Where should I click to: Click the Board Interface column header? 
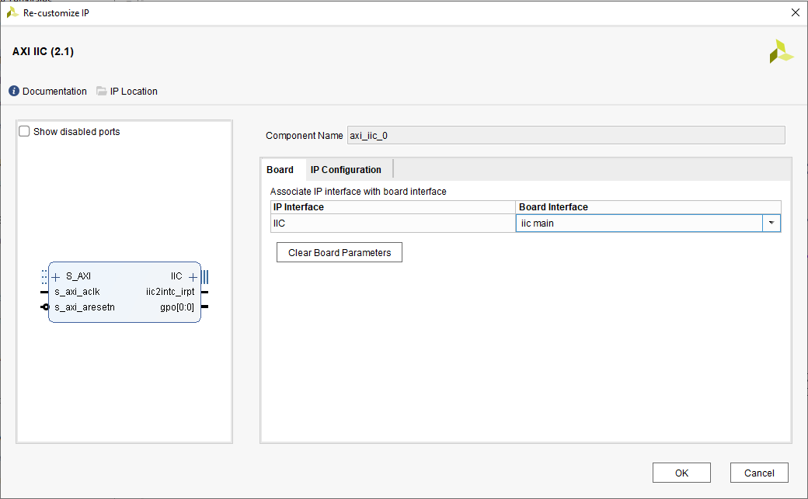click(x=648, y=207)
